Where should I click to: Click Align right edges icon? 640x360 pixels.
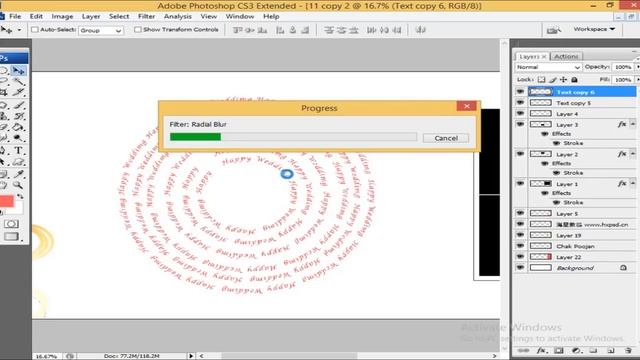(305, 30)
